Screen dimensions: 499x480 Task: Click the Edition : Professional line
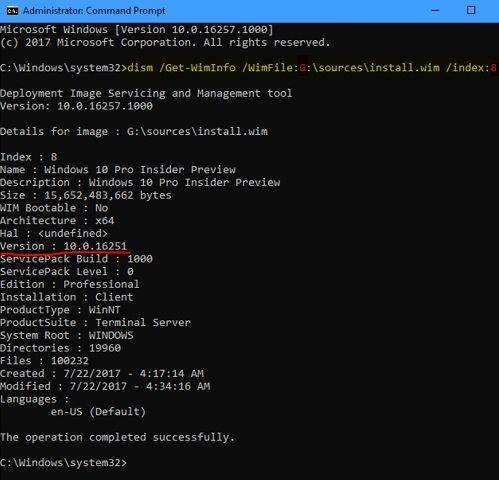pyautogui.click(x=70, y=284)
